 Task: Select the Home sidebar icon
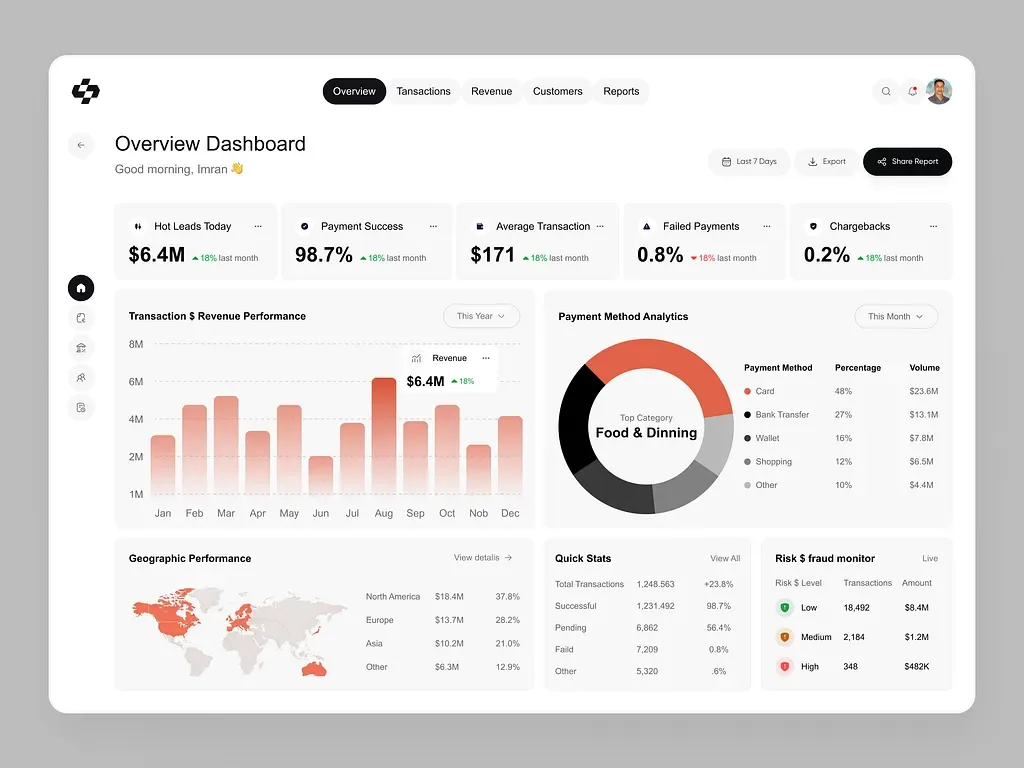[81, 288]
